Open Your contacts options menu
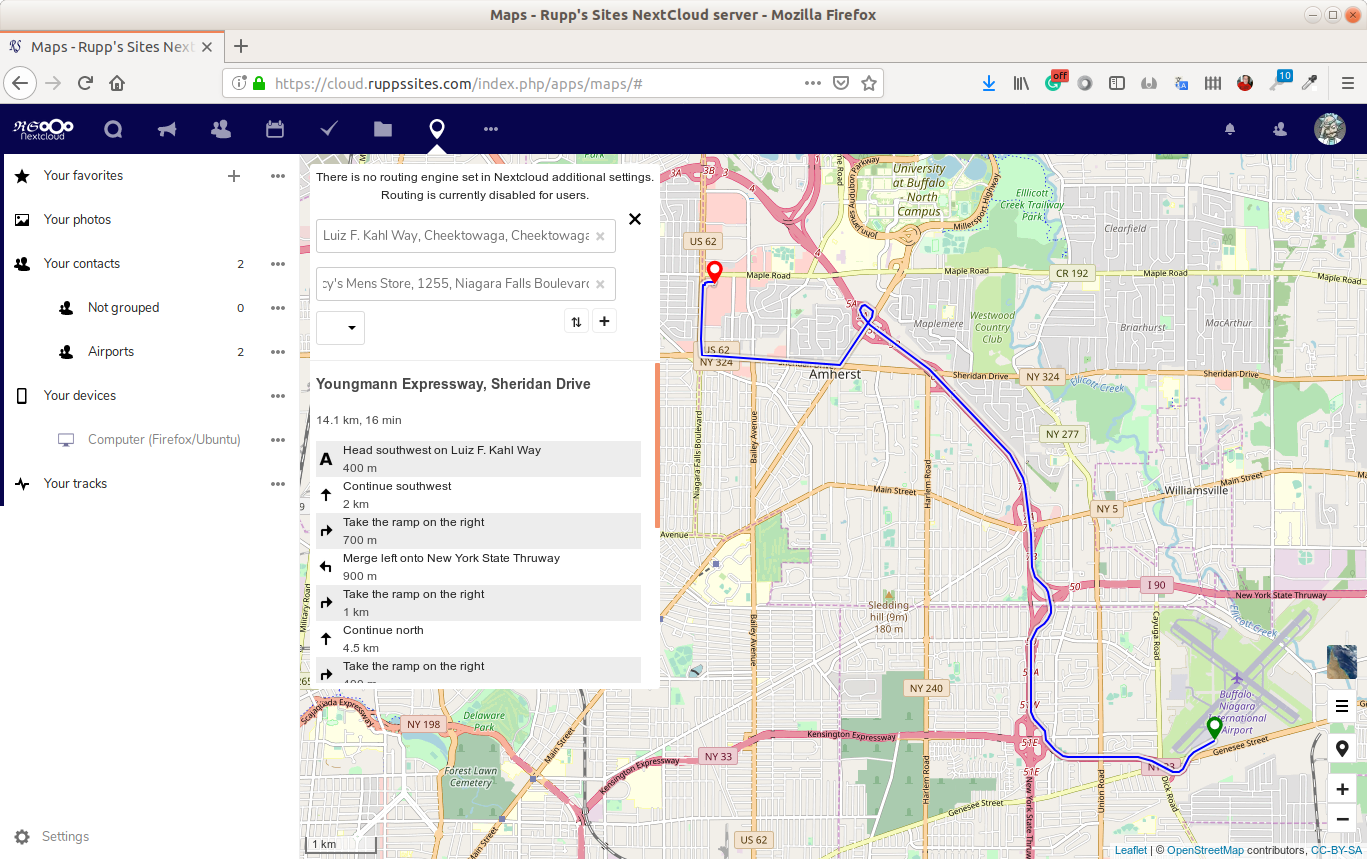The image size is (1367, 859). click(x=278, y=264)
